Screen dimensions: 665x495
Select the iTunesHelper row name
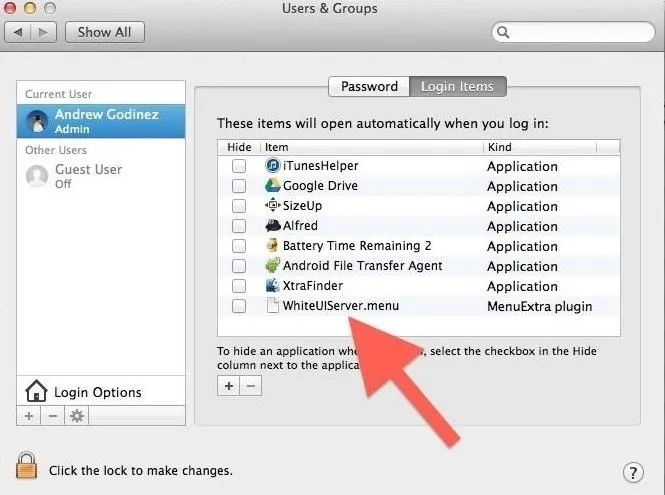point(320,165)
